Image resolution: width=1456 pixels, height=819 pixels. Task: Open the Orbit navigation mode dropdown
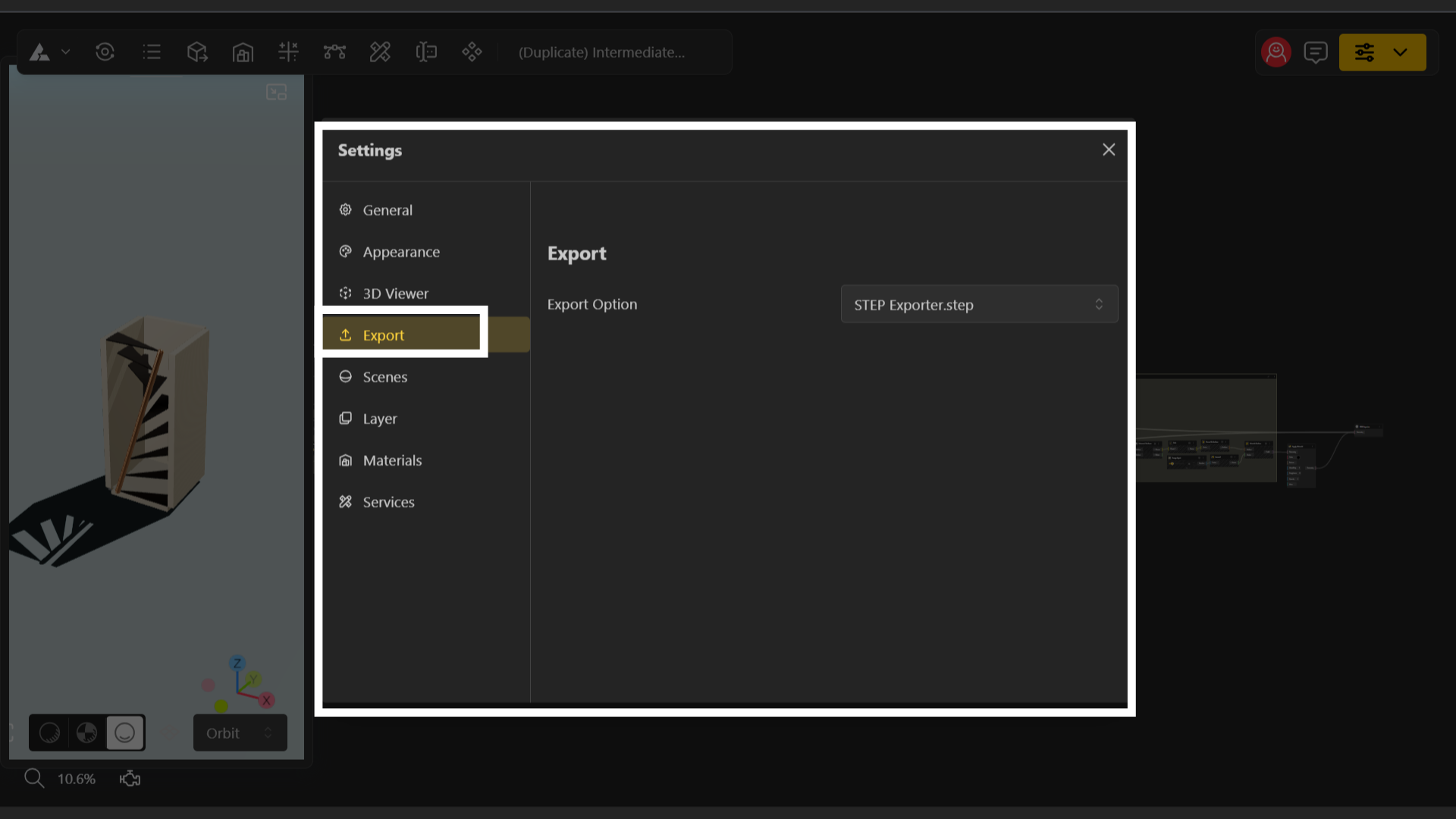click(x=240, y=733)
